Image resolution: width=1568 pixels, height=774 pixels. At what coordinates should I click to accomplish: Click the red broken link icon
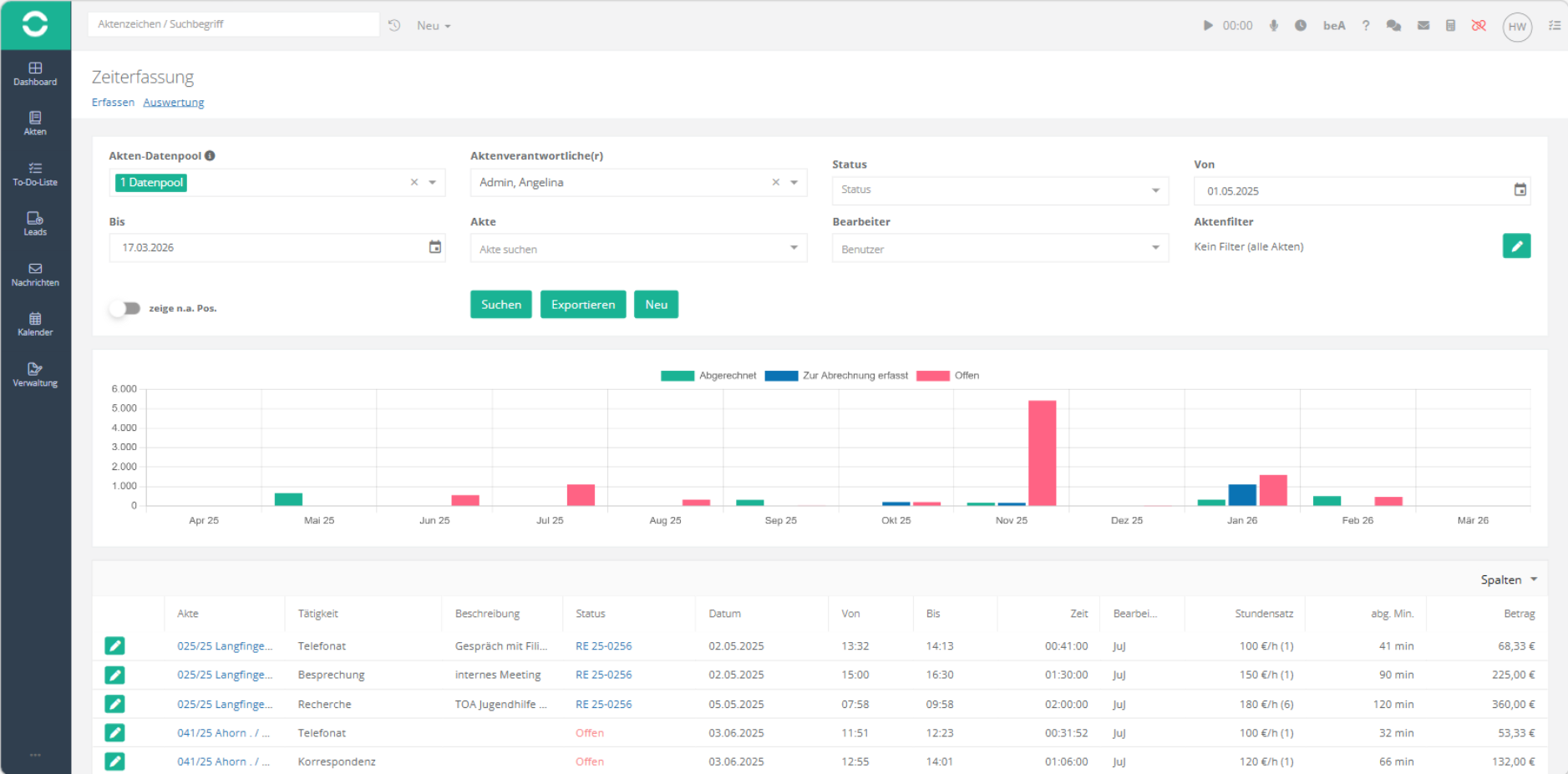[1479, 26]
